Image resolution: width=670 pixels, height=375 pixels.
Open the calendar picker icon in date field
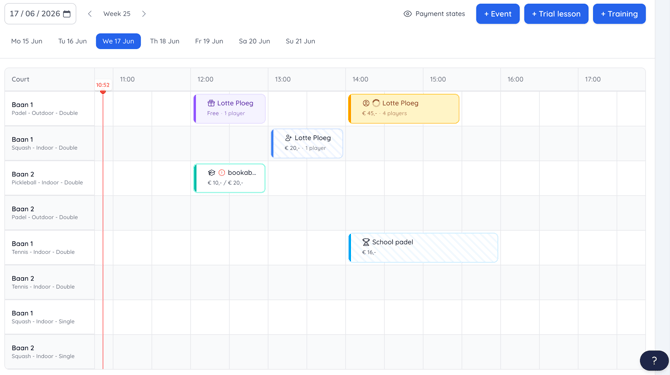pos(67,14)
